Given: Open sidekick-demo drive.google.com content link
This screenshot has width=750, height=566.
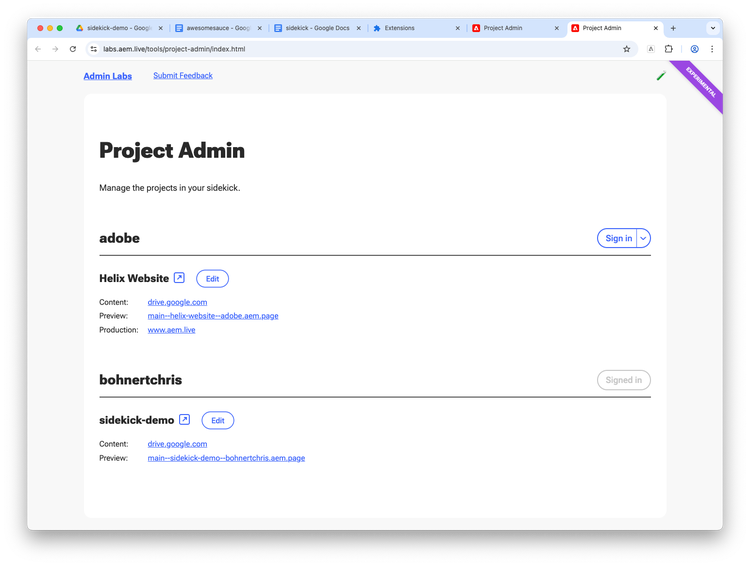Looking at the screenshot, I should tap(177, 444).
